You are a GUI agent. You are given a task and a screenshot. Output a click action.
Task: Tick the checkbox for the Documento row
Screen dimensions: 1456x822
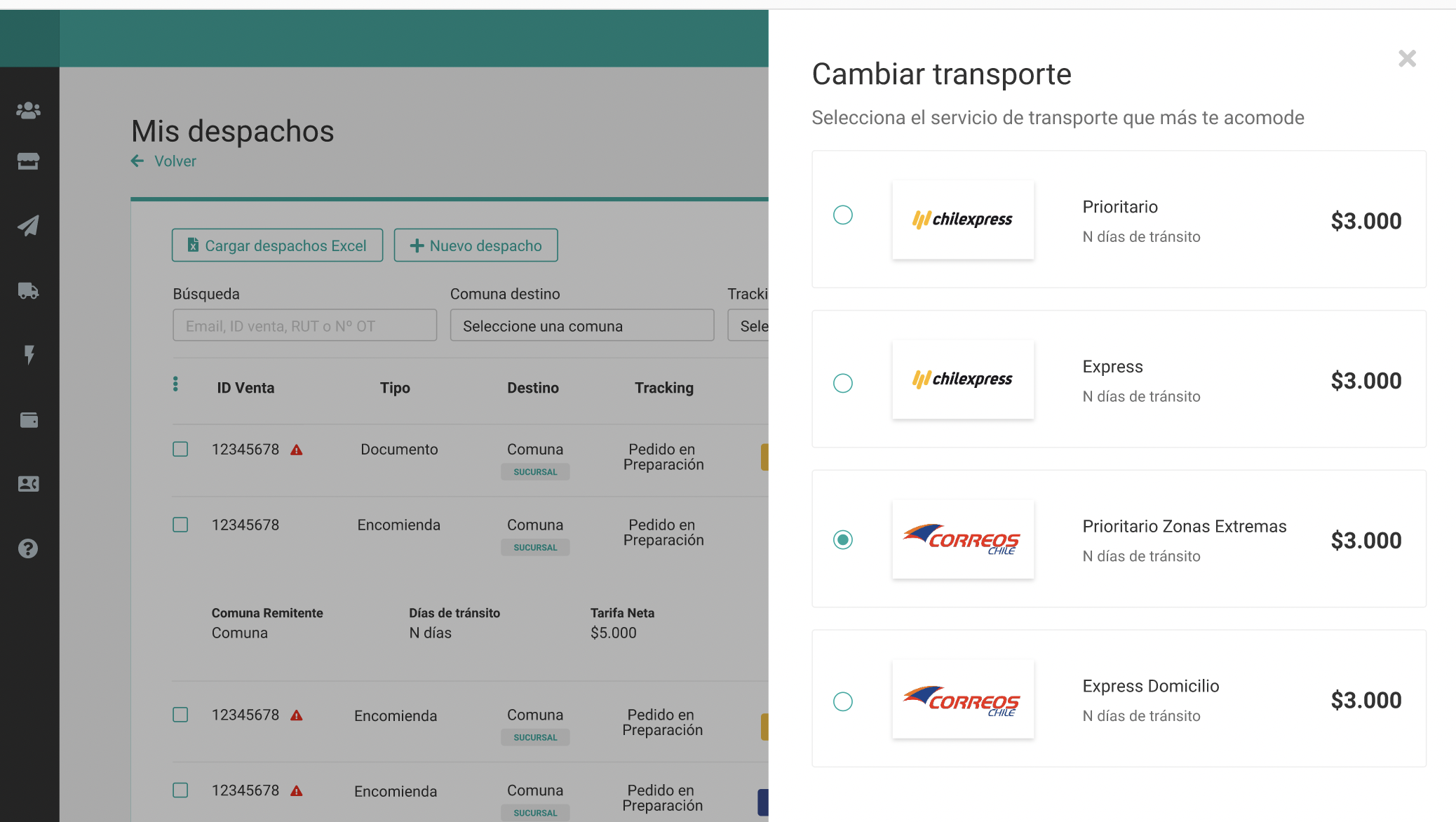[x=180, y=449]
